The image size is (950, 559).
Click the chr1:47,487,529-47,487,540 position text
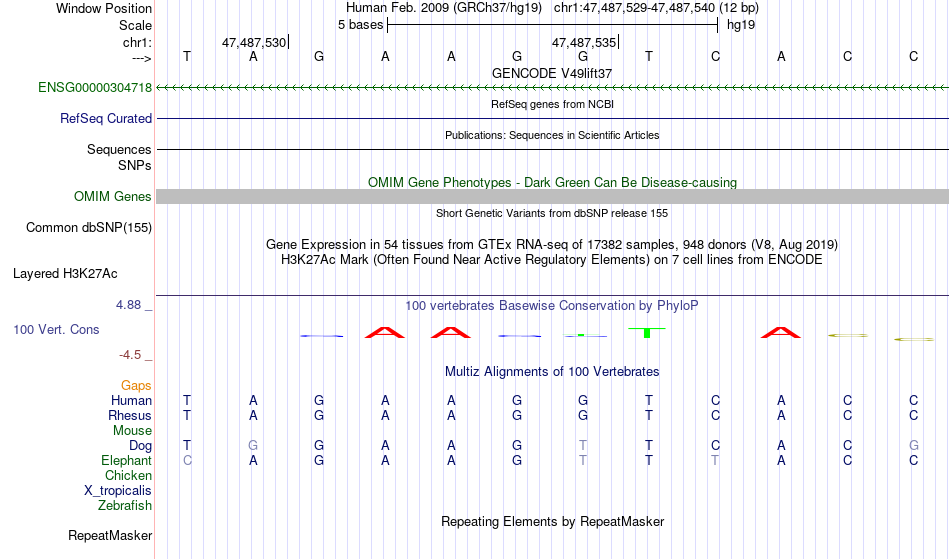coord(656,8)
